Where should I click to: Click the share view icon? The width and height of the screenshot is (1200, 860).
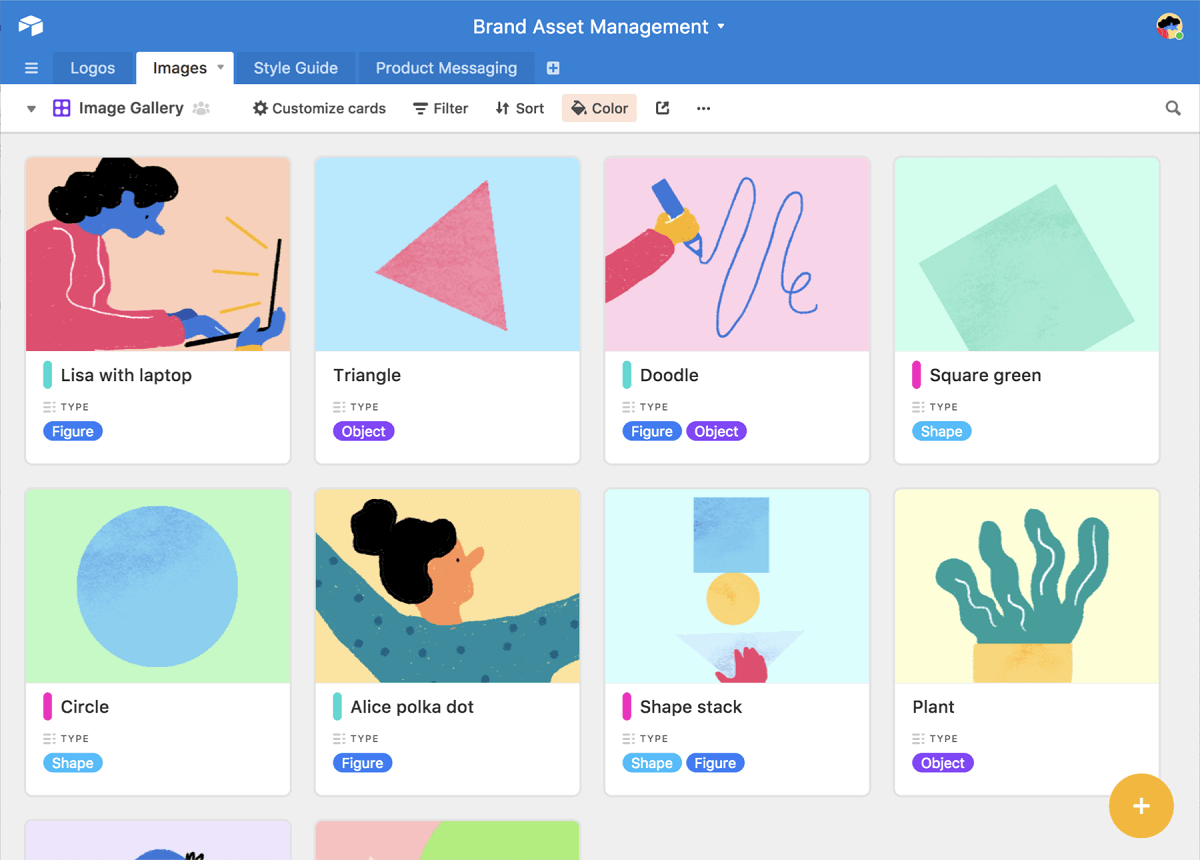[662, 108]
